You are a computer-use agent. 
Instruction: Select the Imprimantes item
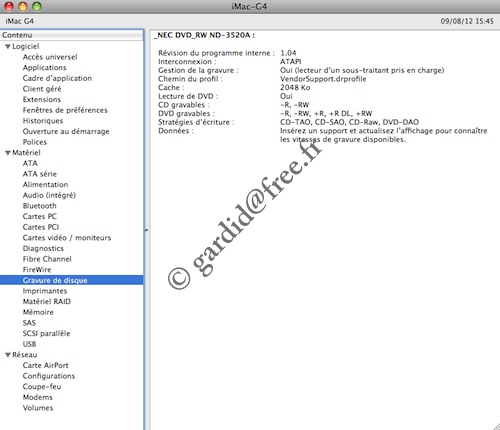click(x=45, y=291)
